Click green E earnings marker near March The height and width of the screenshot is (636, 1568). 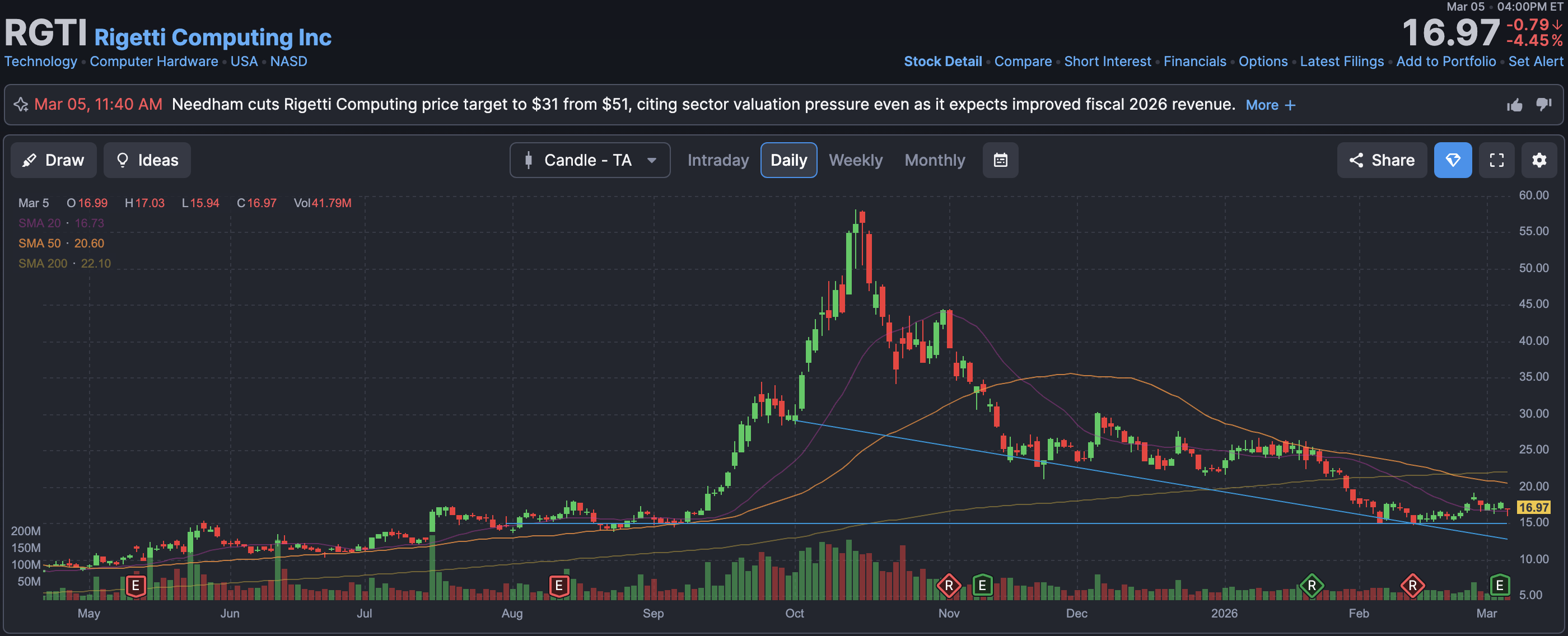point(1499,586)
